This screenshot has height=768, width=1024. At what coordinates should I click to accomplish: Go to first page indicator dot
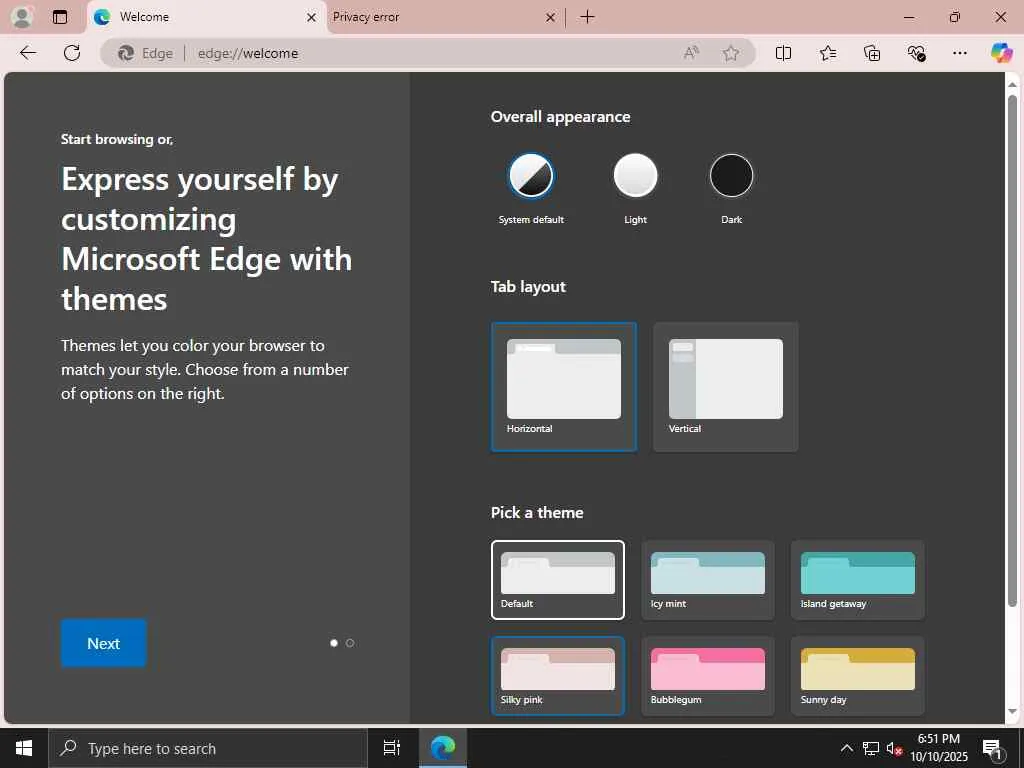334,643
